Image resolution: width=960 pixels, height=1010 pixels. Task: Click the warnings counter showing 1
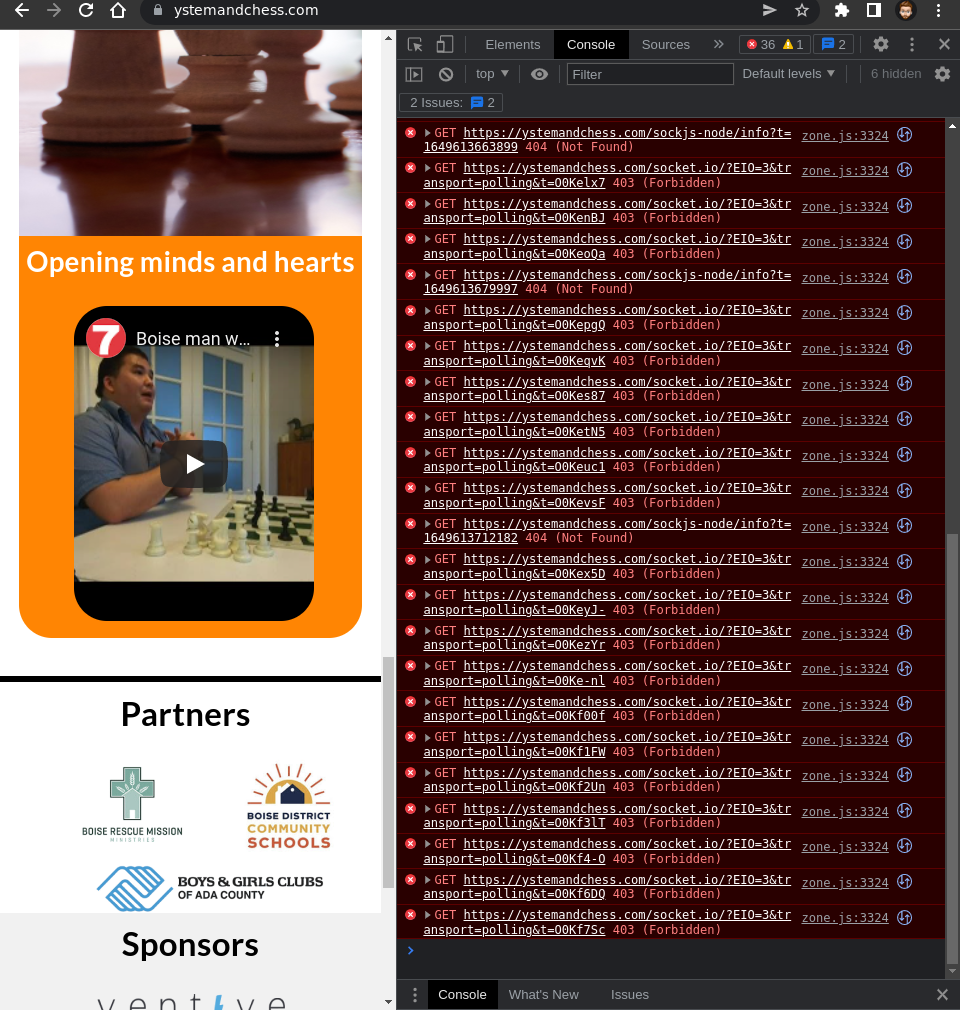[x=793, y=44]
